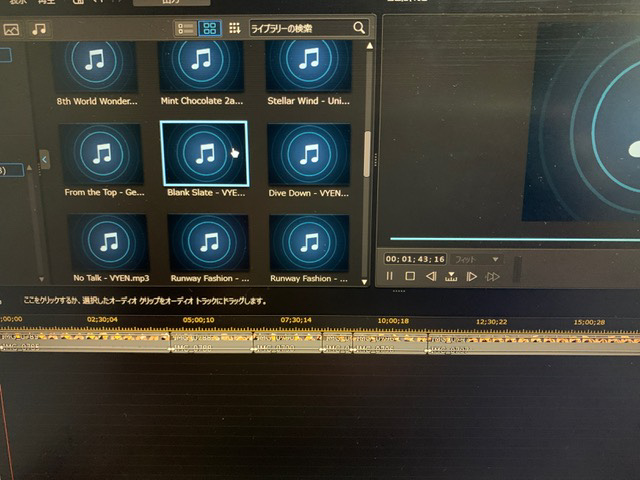Click the left panel scroll down arrow
This screenshot has width=640, height=480.
click(x=41, y=280)
